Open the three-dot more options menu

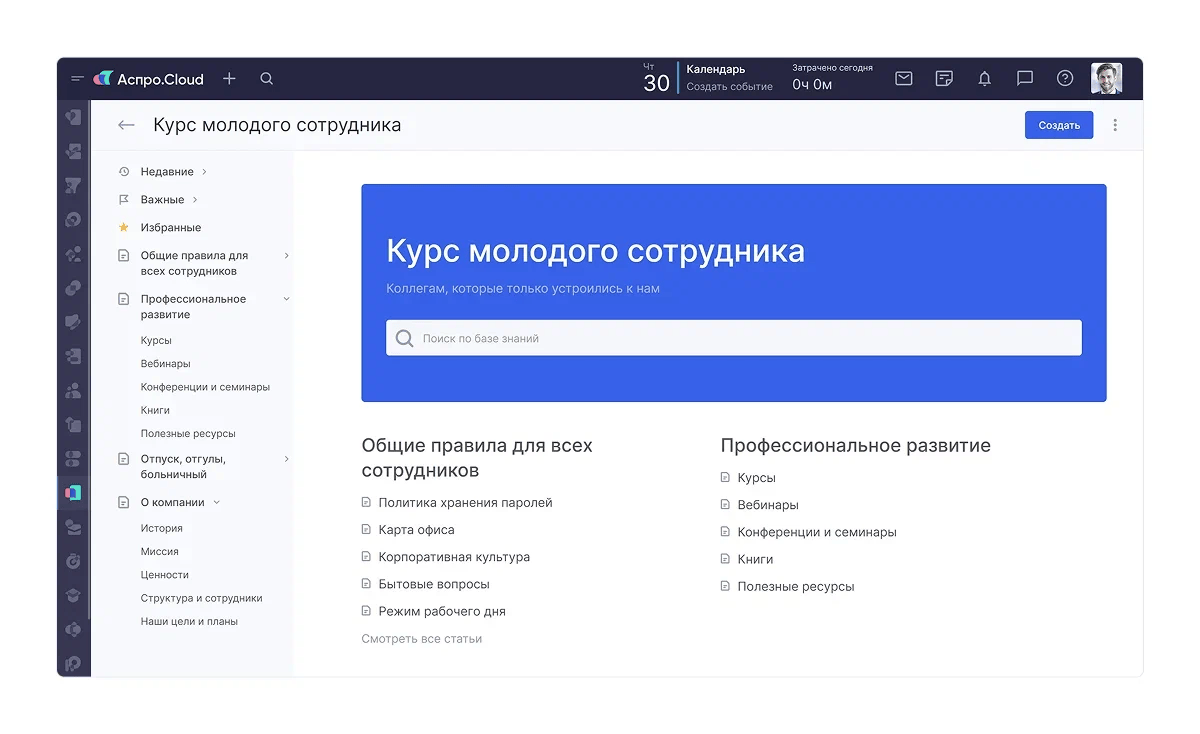1116,125
